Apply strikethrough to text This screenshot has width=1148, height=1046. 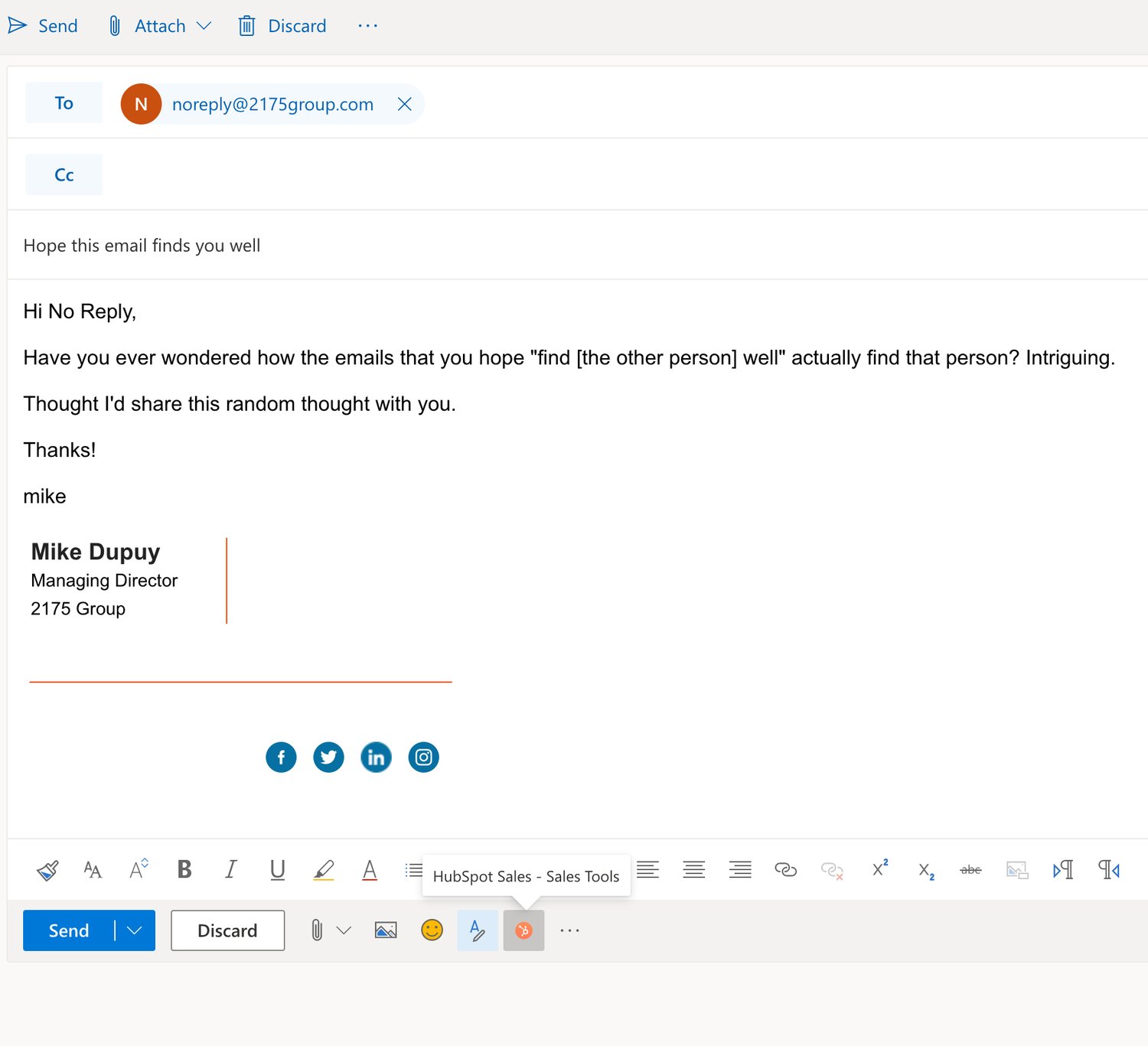pyautogui.click(x=970, y=870)
